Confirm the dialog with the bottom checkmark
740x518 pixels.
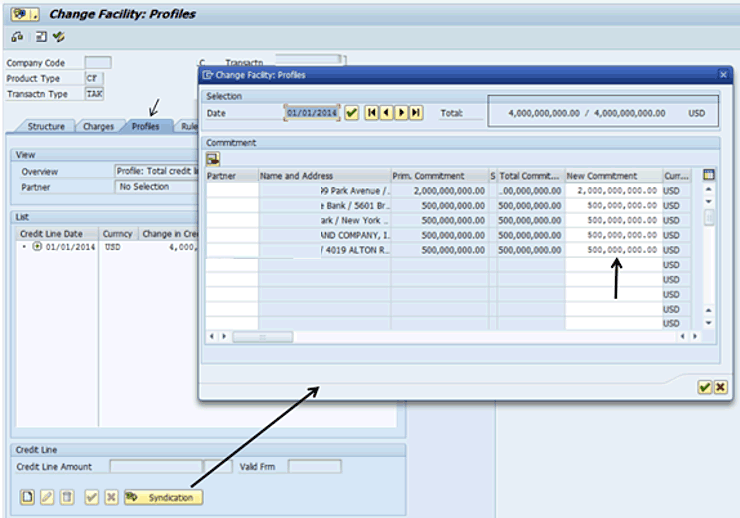[704, 387]
